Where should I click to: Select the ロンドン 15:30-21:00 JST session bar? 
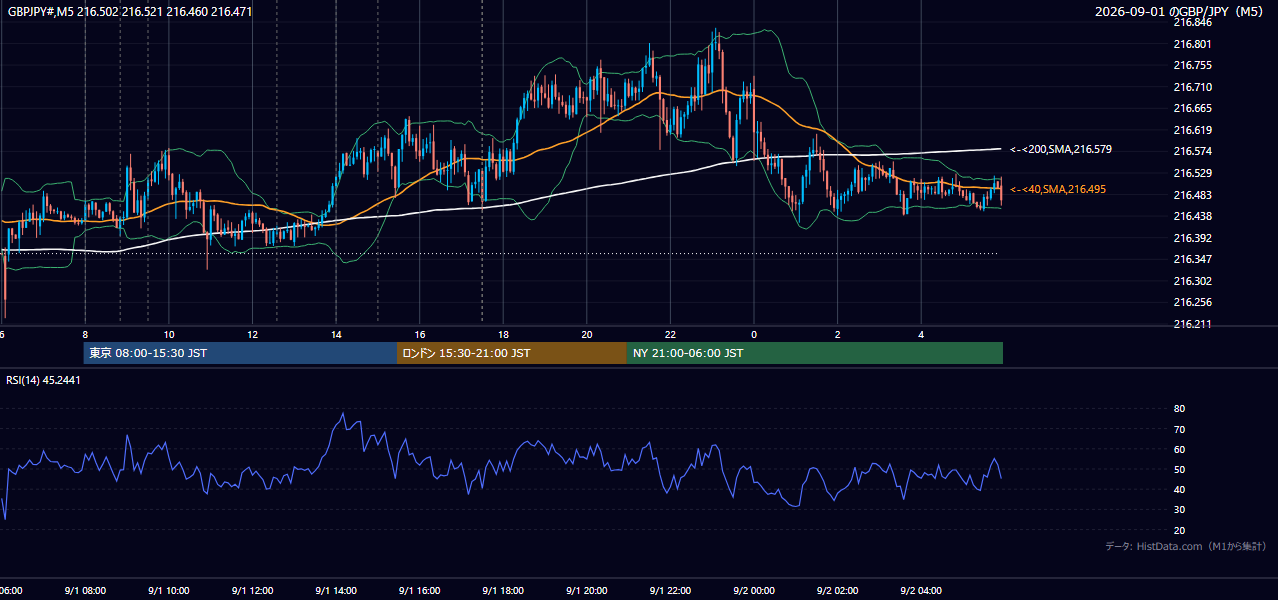coord(512,353)
